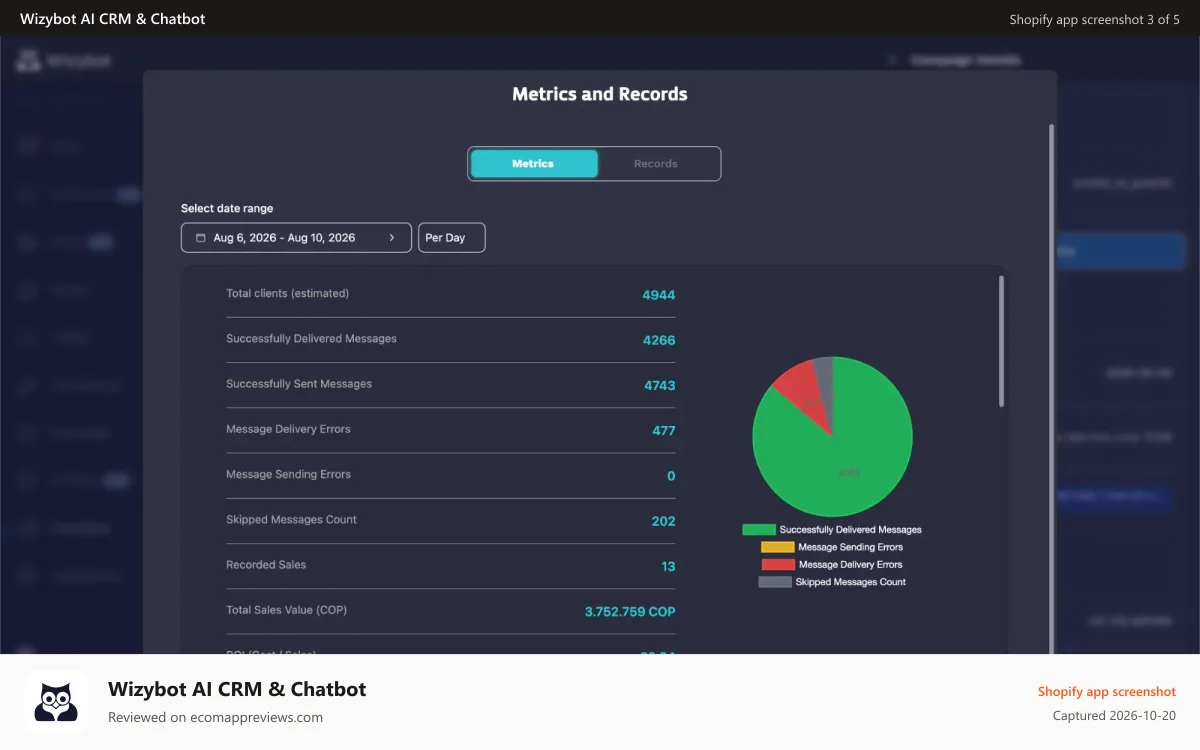The width and height of the screenshot is (1200, 750).
Task: Click the value 202
Action: 663,521
